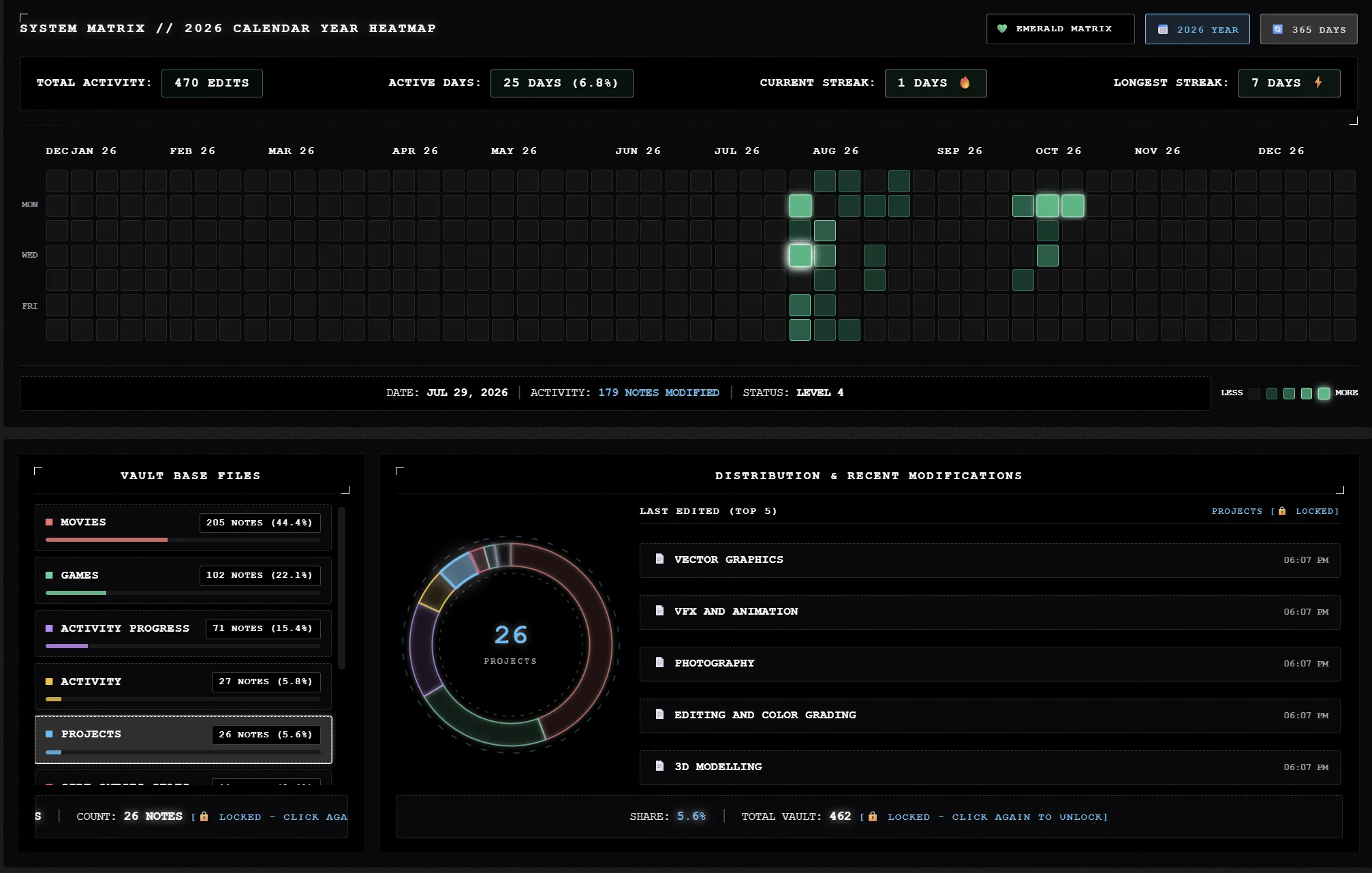Click the file icon beside Photography
Image resolution: width=1372 pixels, height=873 pixels.
click(659, 662)
